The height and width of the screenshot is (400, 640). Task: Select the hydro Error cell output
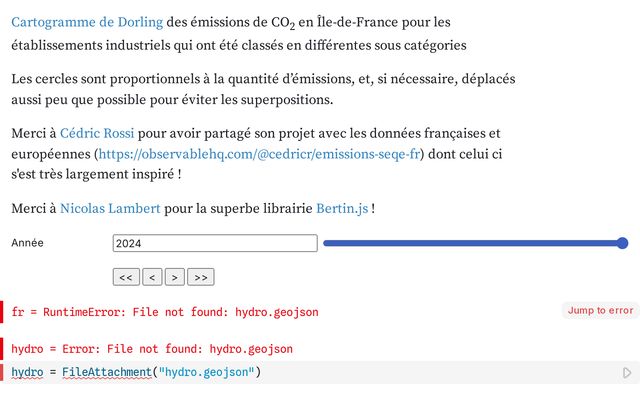pyautogui.click(x=152, y=349)
